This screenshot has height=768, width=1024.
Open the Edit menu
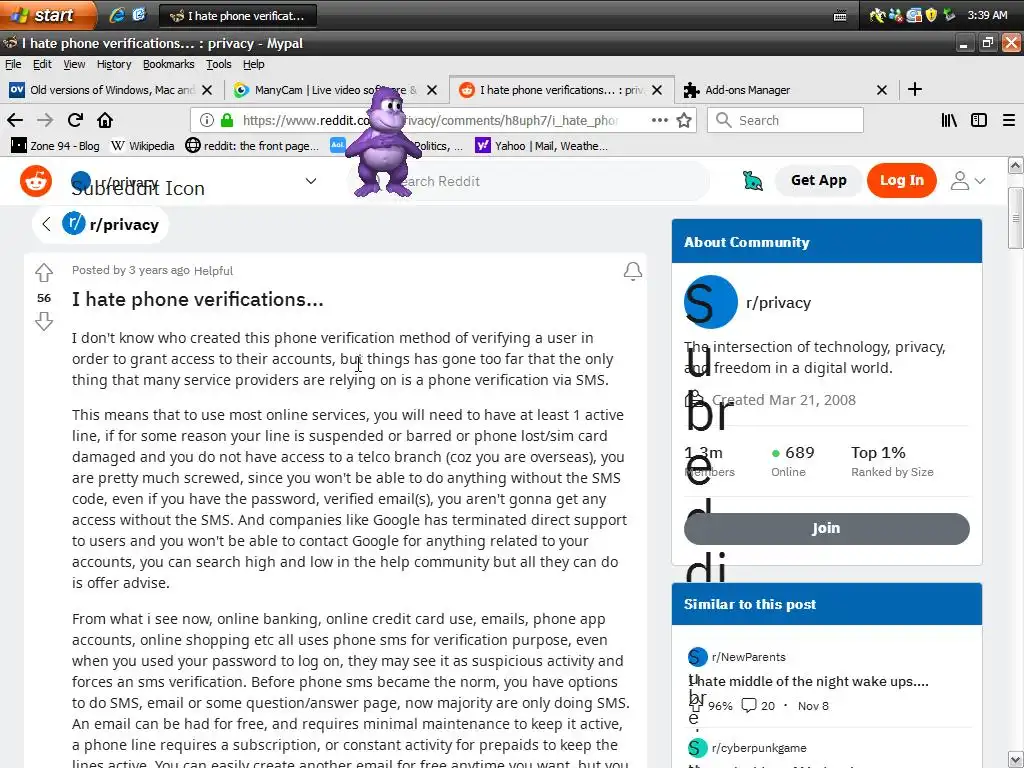click(x=42, y=64)
